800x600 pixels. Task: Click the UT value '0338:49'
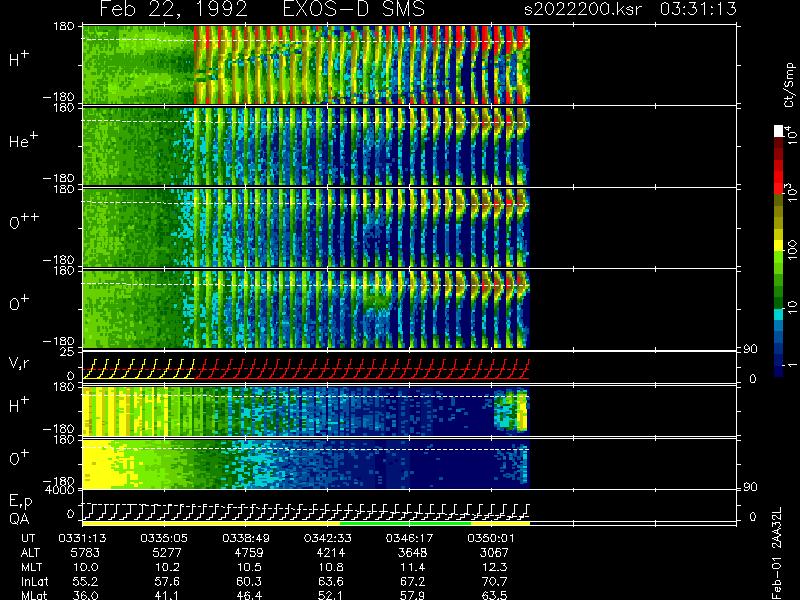click(246, 538)
